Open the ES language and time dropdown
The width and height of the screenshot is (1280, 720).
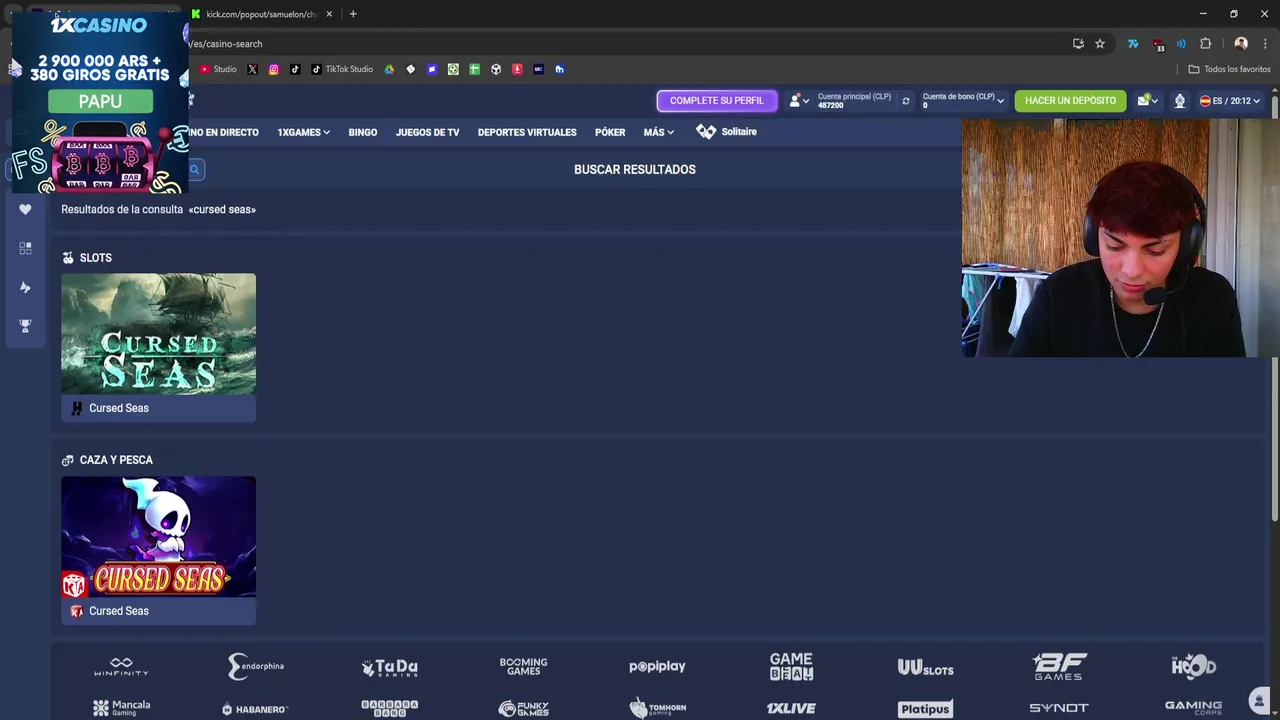click(x=1230, y=101)
